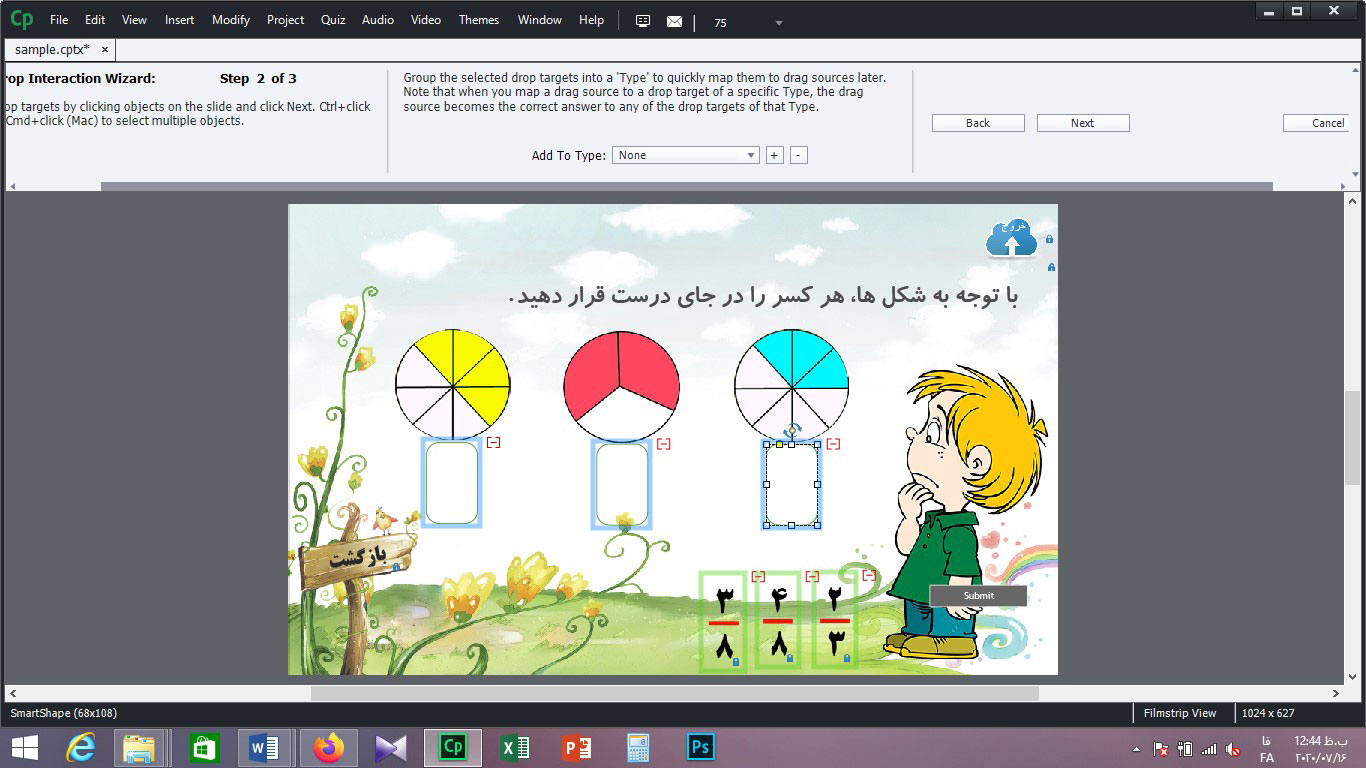Click the Adobe Captivate taskbar icon
This screenshot has width=1366, height=768.
pos(453,746)
